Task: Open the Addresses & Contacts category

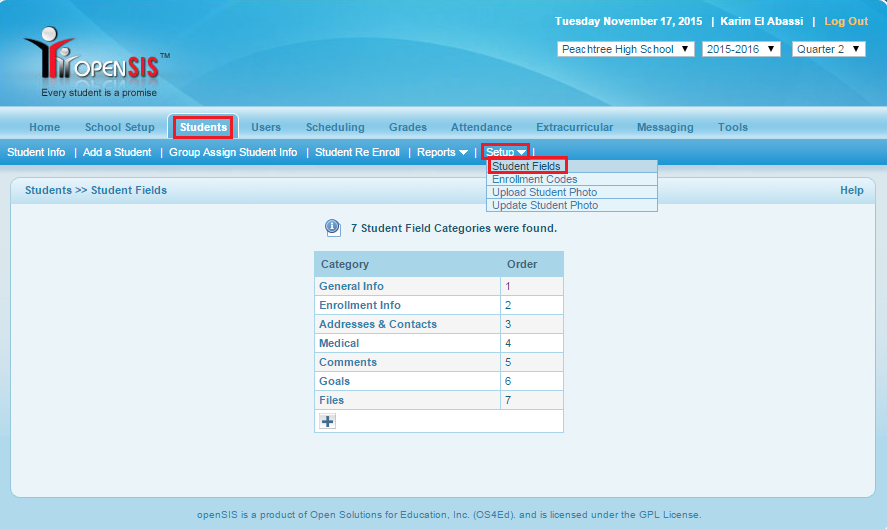Action: point(377,324)
